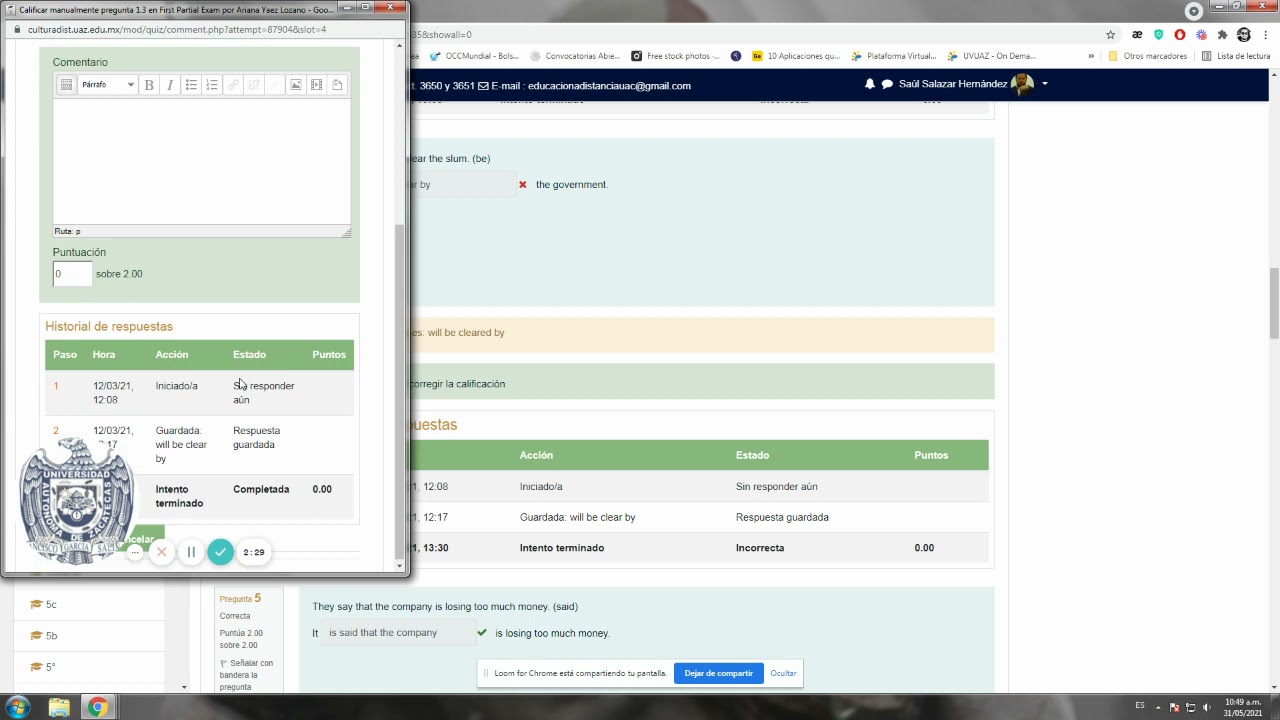Click the Chrome taskbar icon
This screenshot has height=720, width=1280.
tap(97, 708)
